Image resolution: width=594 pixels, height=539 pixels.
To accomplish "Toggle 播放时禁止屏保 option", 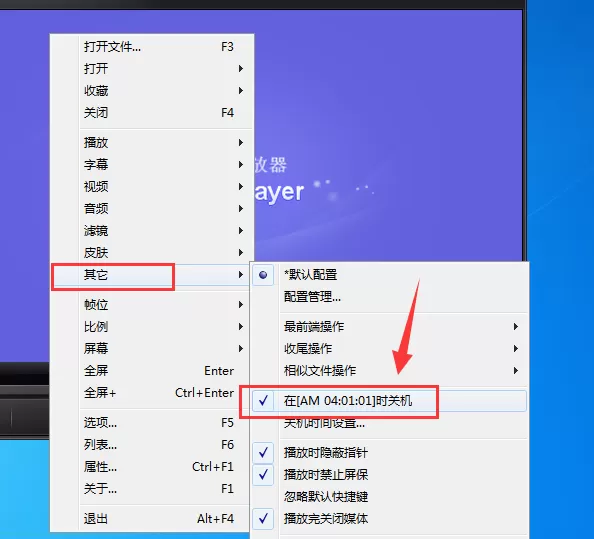I will [x=389, y=474].
